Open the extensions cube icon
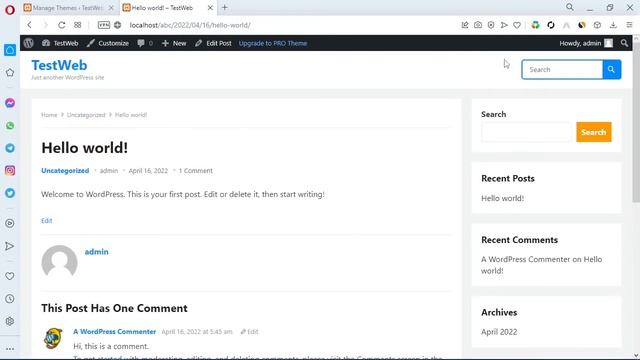This screenshot has height=360, width=640. [597, 25]
